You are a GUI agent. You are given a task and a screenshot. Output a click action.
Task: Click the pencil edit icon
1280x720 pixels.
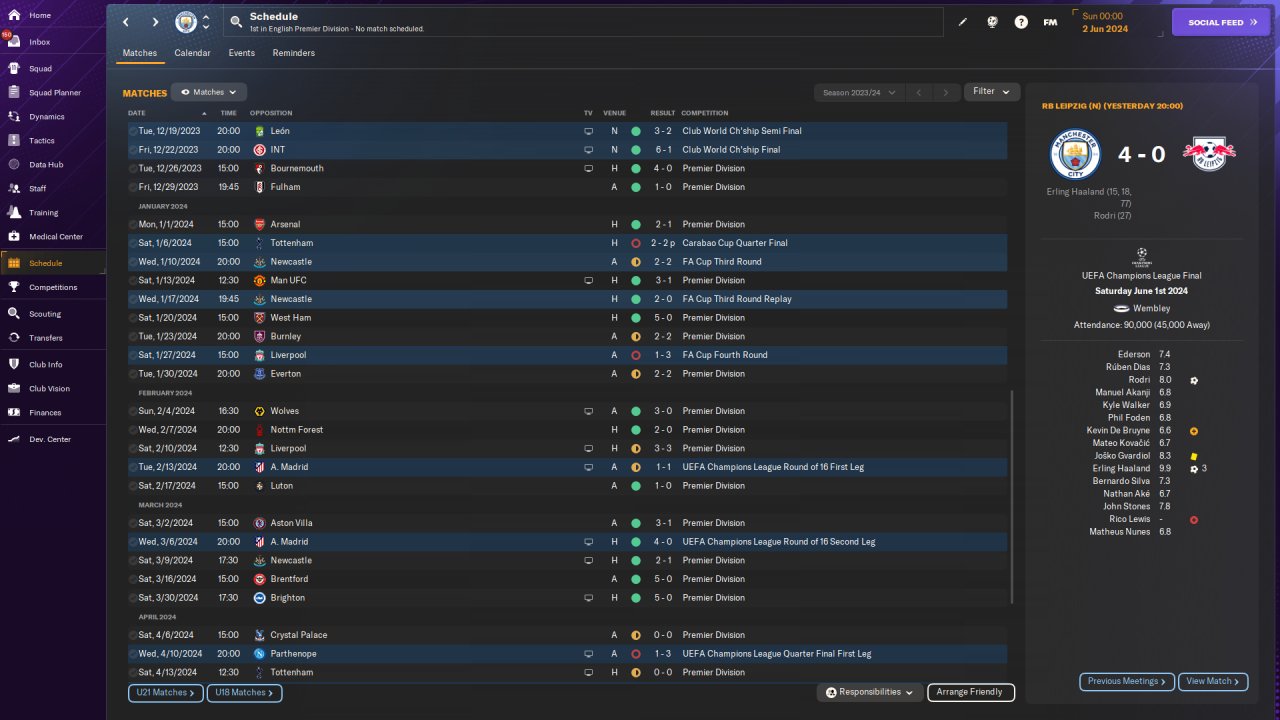pyautogui.click(x=963, y=22)
